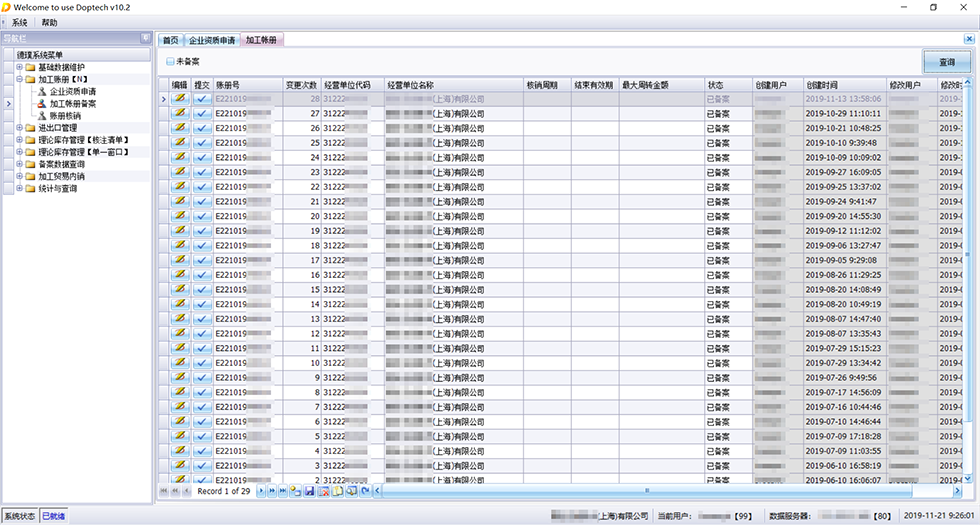The height and width of the screenshot is (525, 980).
Task: Click the horizontal scrollbar below the grid
Action: tap(650, 491)
